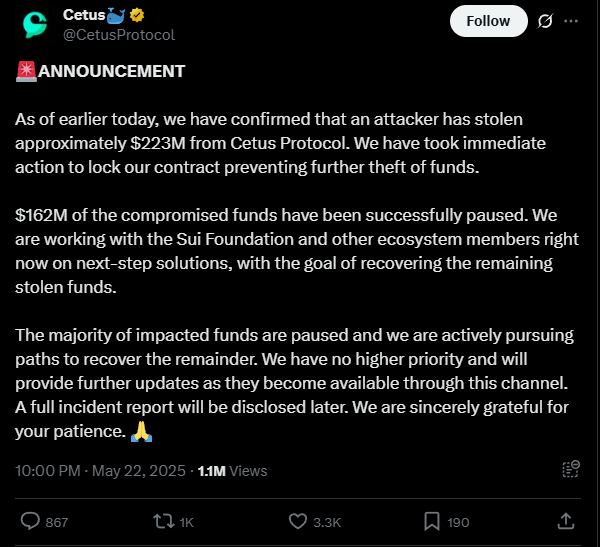This screenshot has height=547, width=600.
Task: Click the reply speech bubble icon
Action: pyautogui.click(x=31, y=521)
